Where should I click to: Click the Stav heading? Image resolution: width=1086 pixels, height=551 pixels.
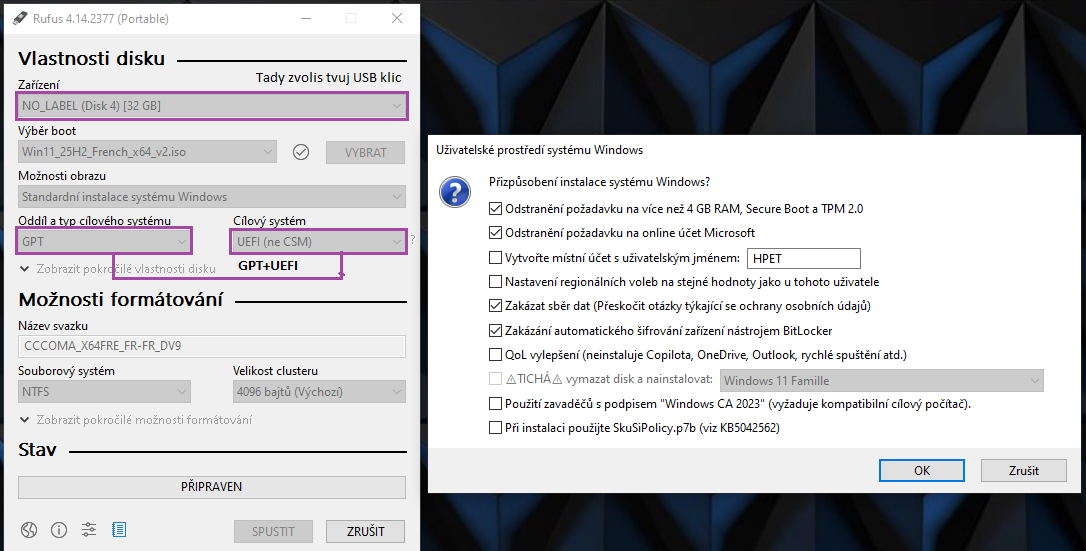(37, 450)
